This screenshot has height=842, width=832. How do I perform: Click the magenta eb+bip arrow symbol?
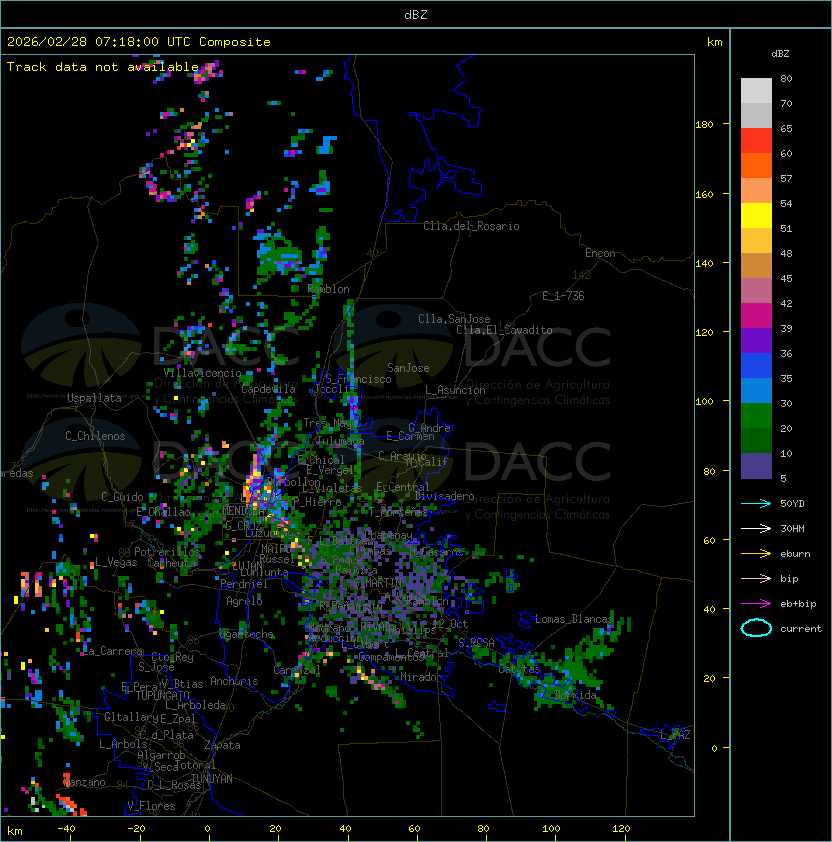[756, 604]
